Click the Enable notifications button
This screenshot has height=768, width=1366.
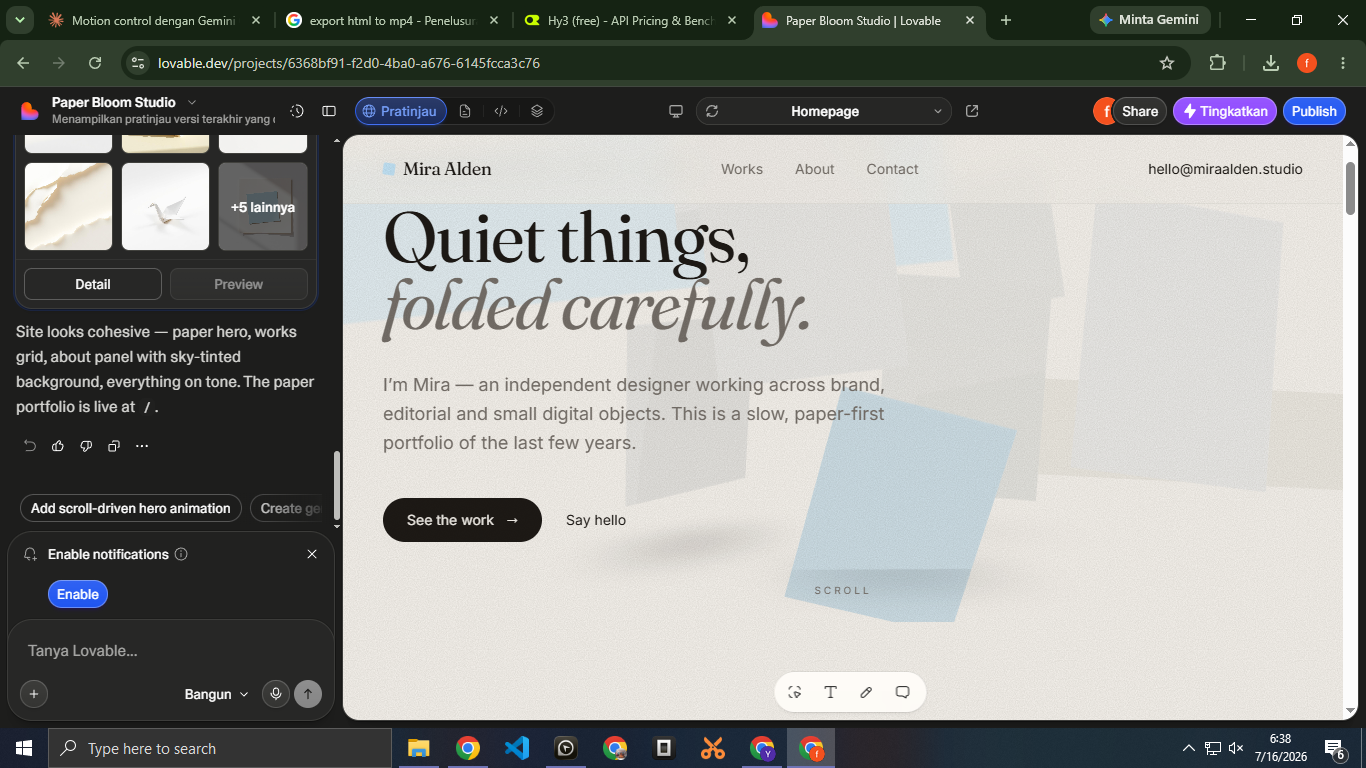pos(78,594)
